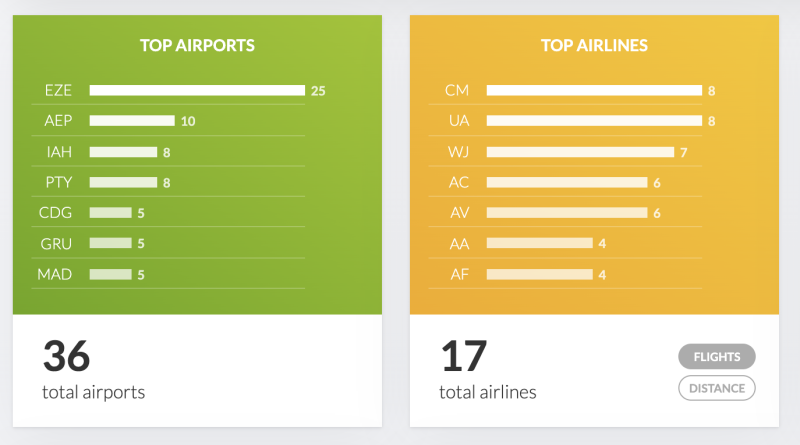Viewport: 800px width, 445px height.
Task: Click the 17 total airlines count
Action: pyautogui.click(x=463, y=357)
